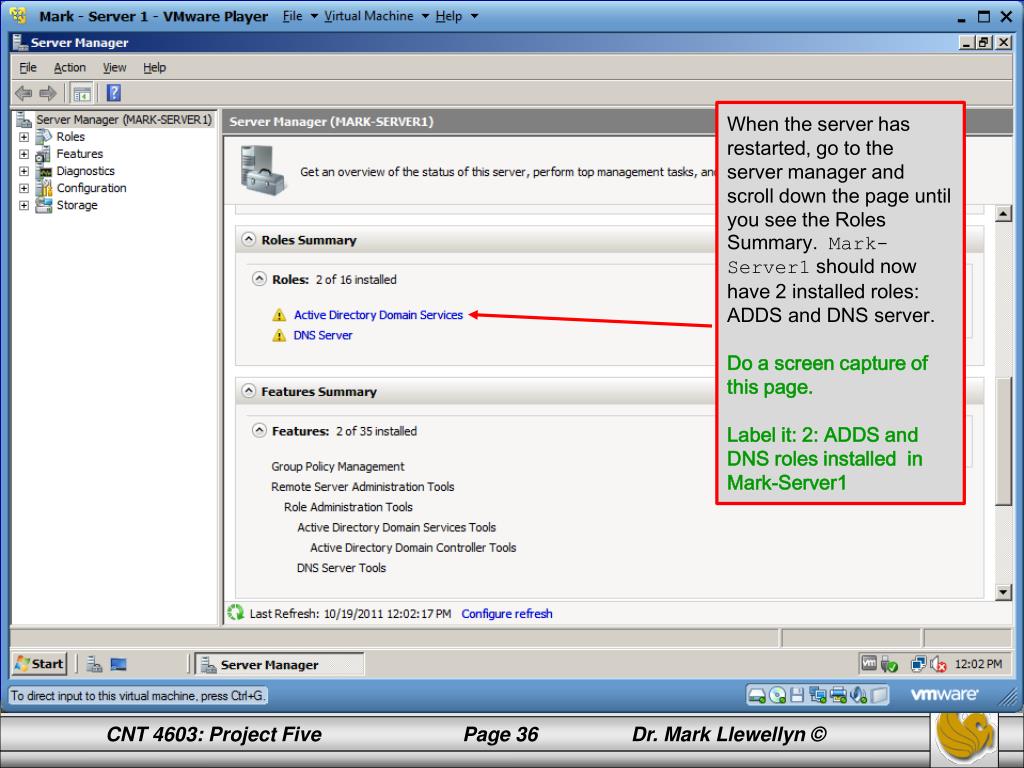Expand the Roles tree node
Image resolution: width=1024 pixels, height=768 pixels.
tap(24, 137)
